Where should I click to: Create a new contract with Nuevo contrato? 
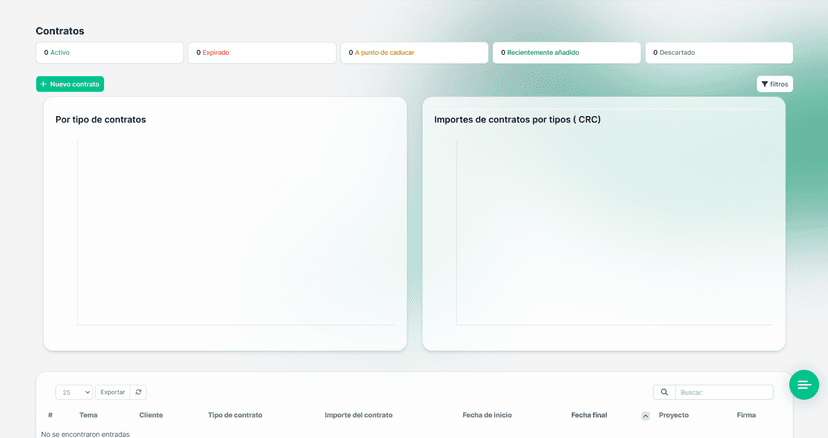click(x=70, y=84)
